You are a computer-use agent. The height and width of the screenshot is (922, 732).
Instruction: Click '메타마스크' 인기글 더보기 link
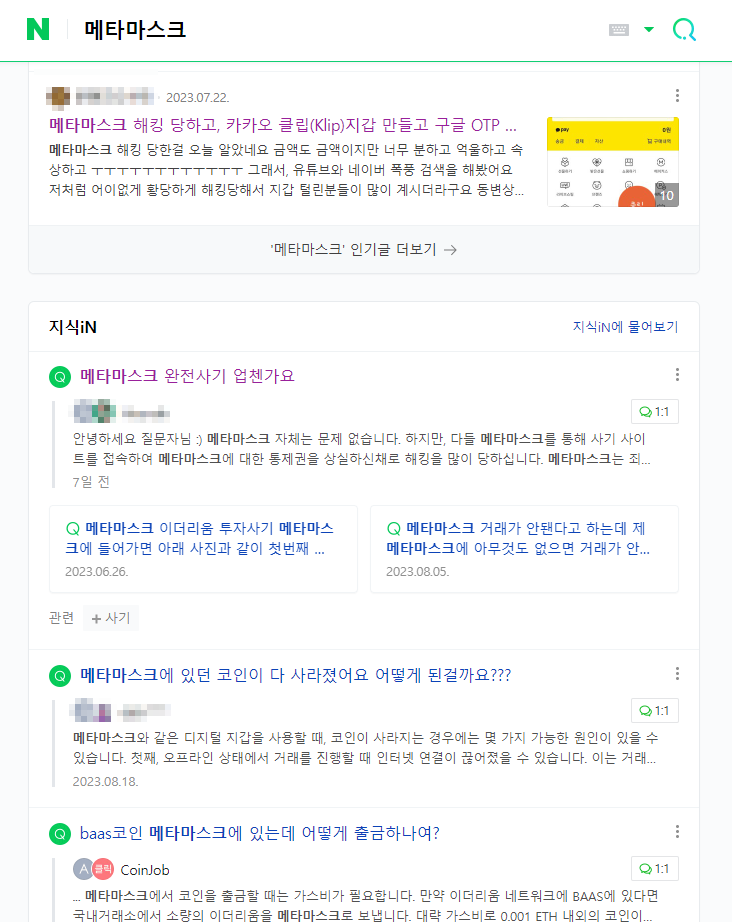[x=364, y=250]
